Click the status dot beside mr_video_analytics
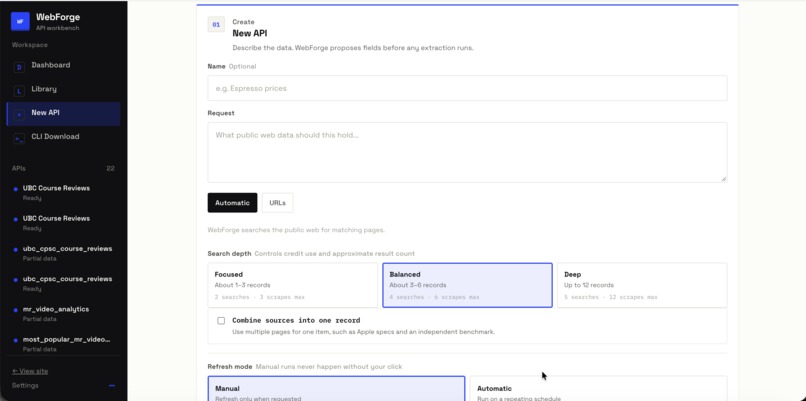The image size is (806, 401). pyautogui.click(x=15, y=310)
